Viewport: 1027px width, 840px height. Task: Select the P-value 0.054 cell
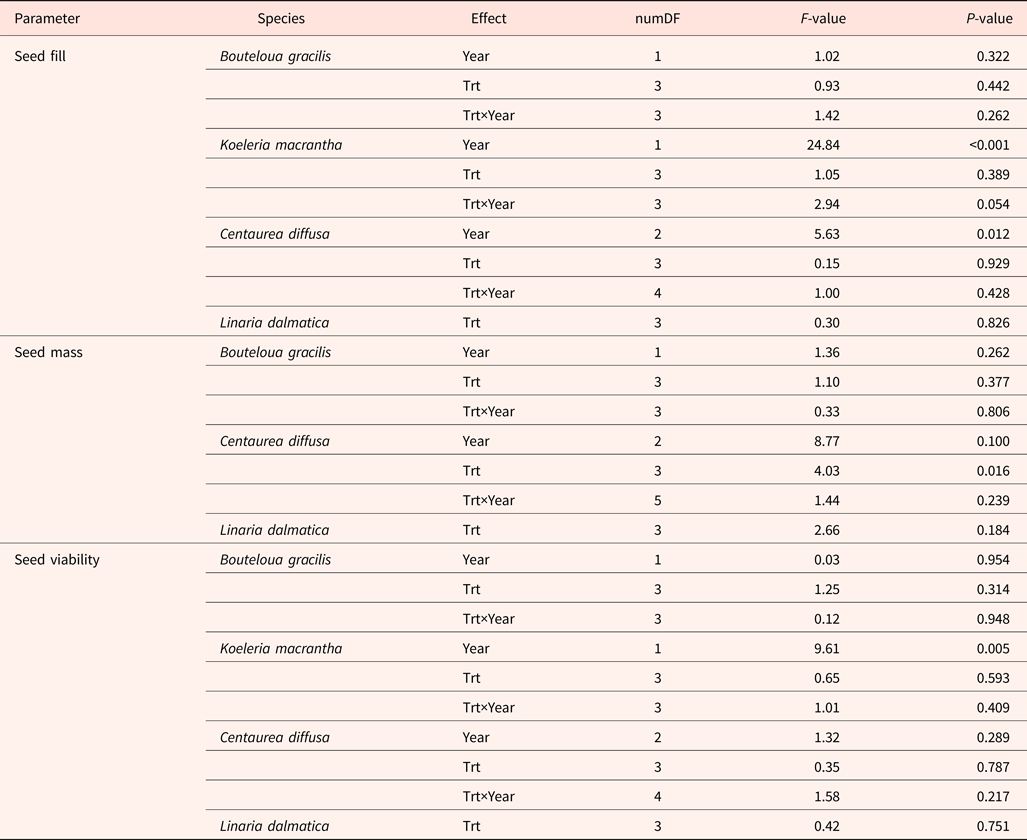point(993,204)
